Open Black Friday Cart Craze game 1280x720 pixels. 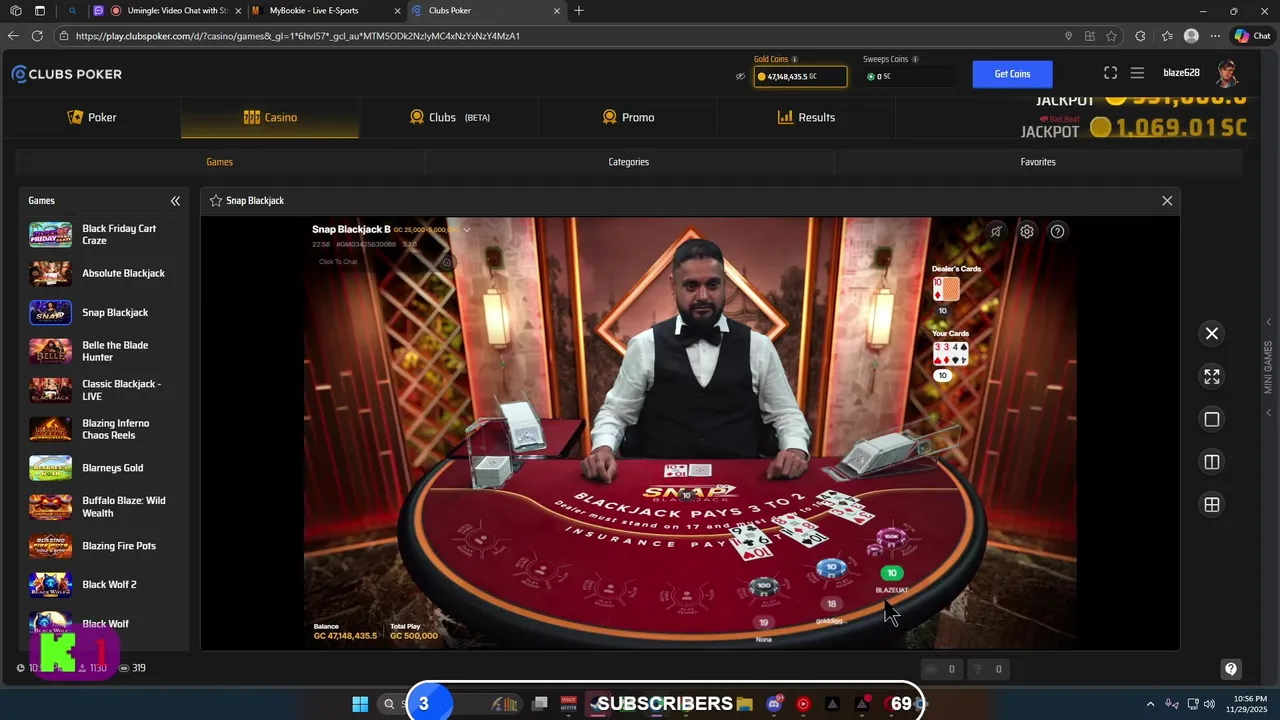(102, 235)
